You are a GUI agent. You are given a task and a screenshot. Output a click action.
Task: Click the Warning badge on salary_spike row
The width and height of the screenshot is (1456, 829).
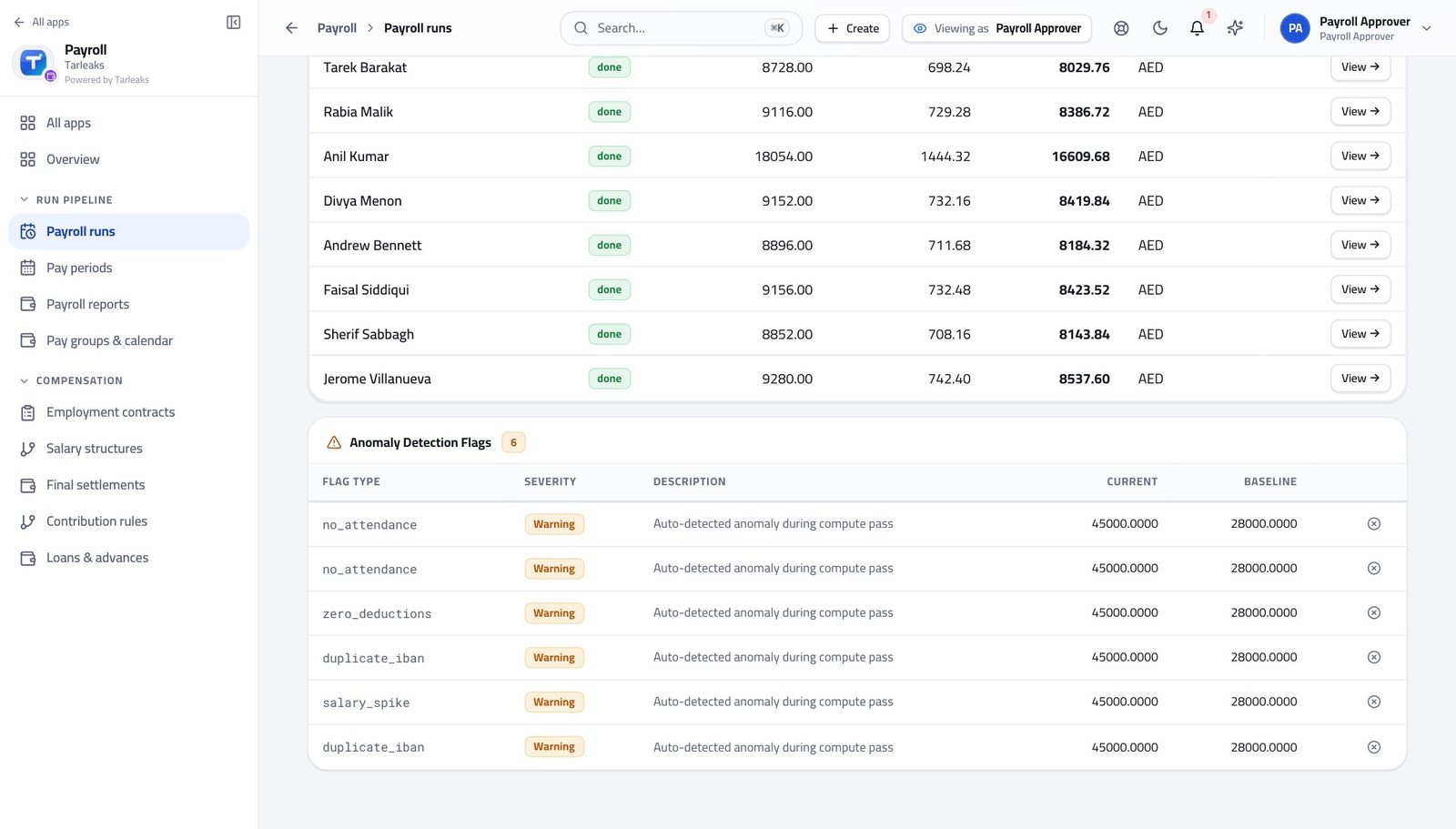pos(554,703)
